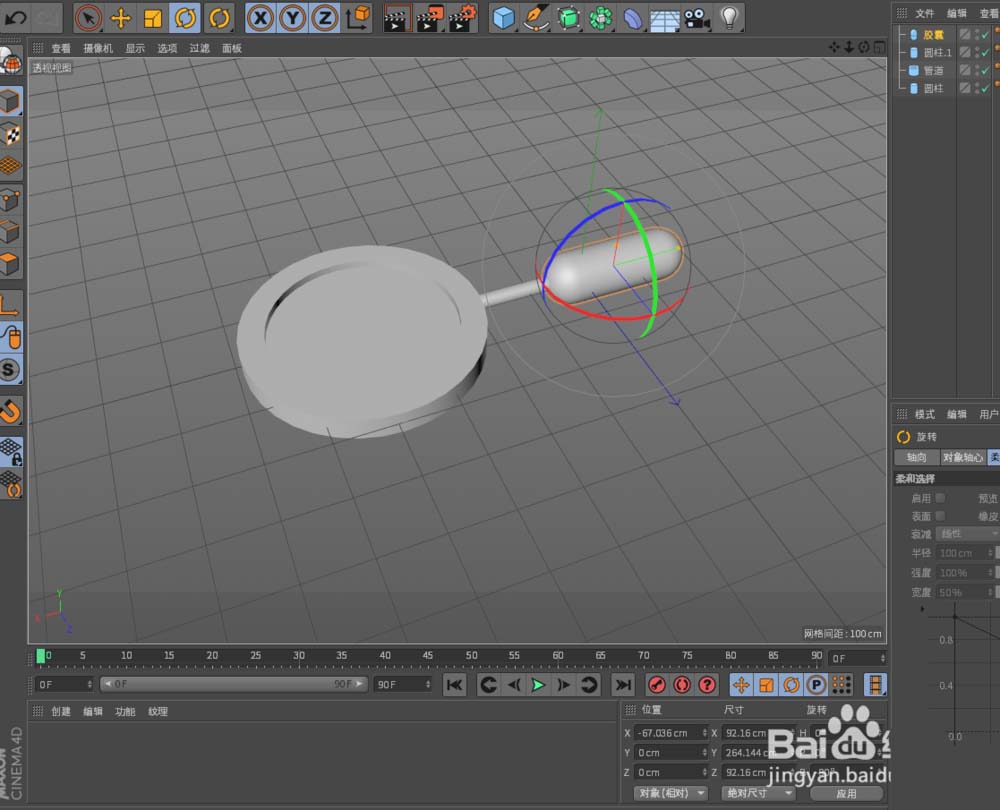The height and width of the screenshot is (810, 1000).
Task: Open Render Settings gear clapperboard
Action: coord(463,18)
